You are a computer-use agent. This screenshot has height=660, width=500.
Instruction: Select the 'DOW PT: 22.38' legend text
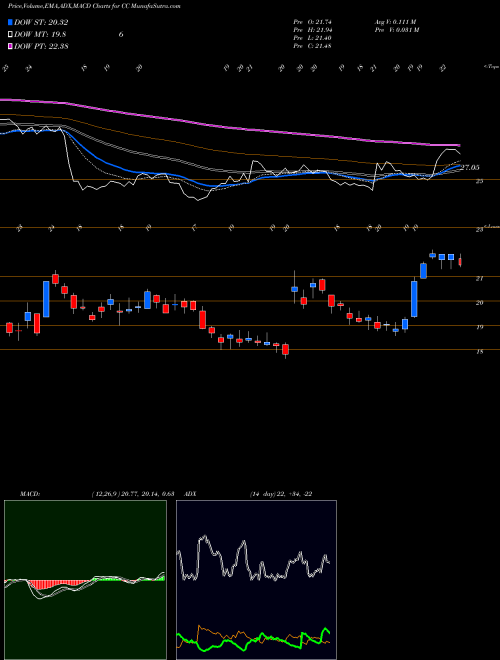click(41, 46)
